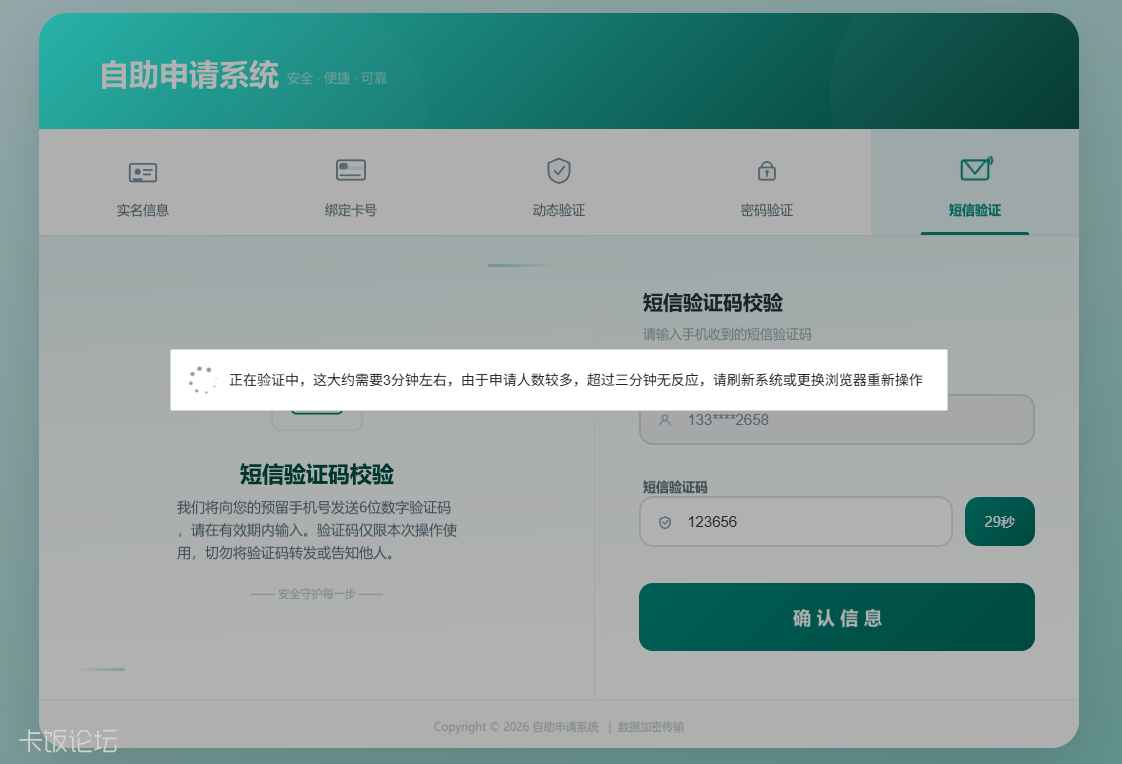Click the paragraph starting 我们将向您的预留手机号
Image resolution: width=1122 pixels, height=764 pixels.
[317, 530]
